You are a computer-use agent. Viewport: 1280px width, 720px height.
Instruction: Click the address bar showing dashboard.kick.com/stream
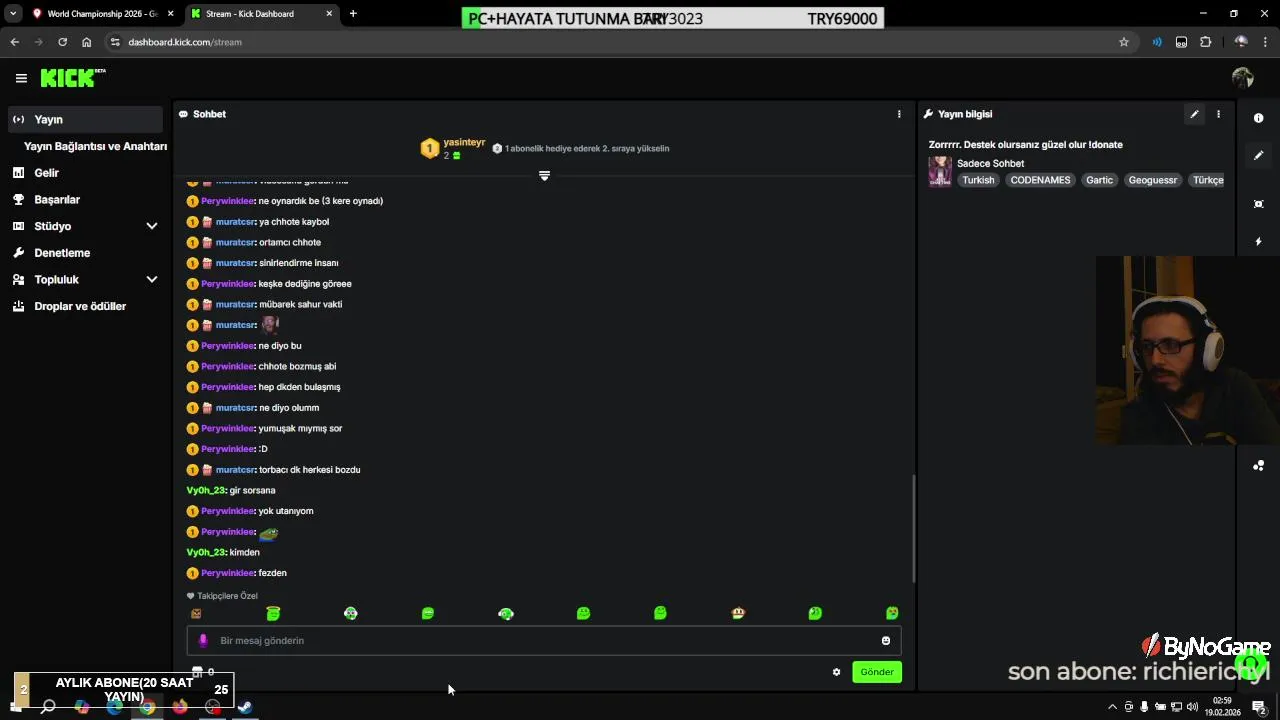tap(610, 42)
